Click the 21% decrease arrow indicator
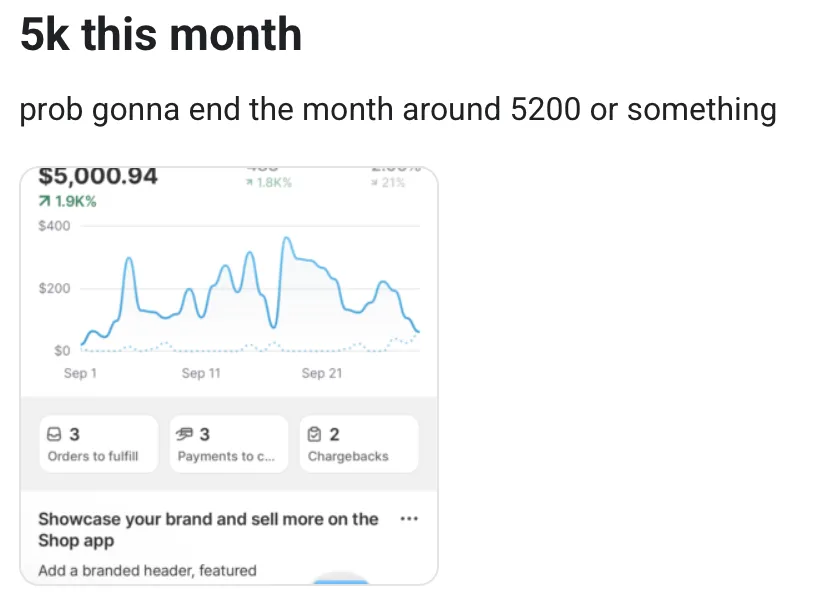828x606 pixels. pyautogui.click(x=374, y=183)
